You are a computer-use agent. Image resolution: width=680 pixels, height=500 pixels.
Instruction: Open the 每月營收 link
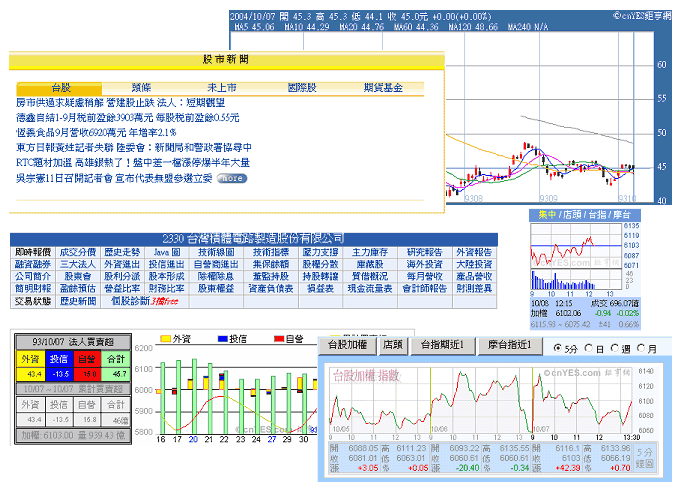point(425,277)
